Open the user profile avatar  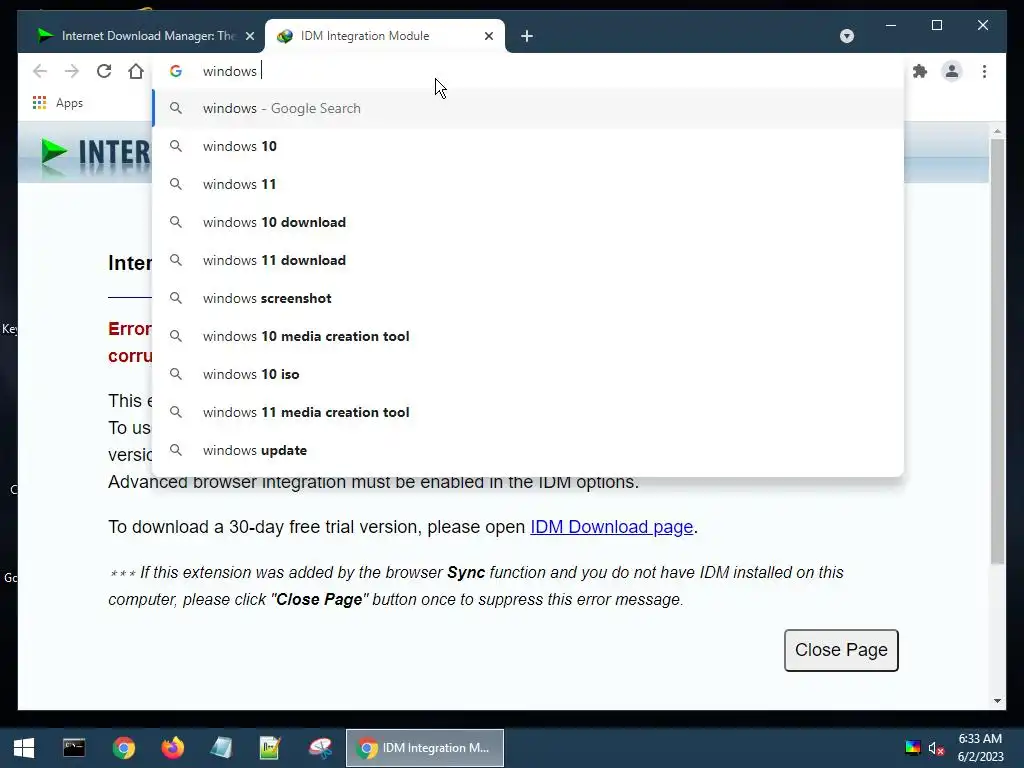pos(952,71)
